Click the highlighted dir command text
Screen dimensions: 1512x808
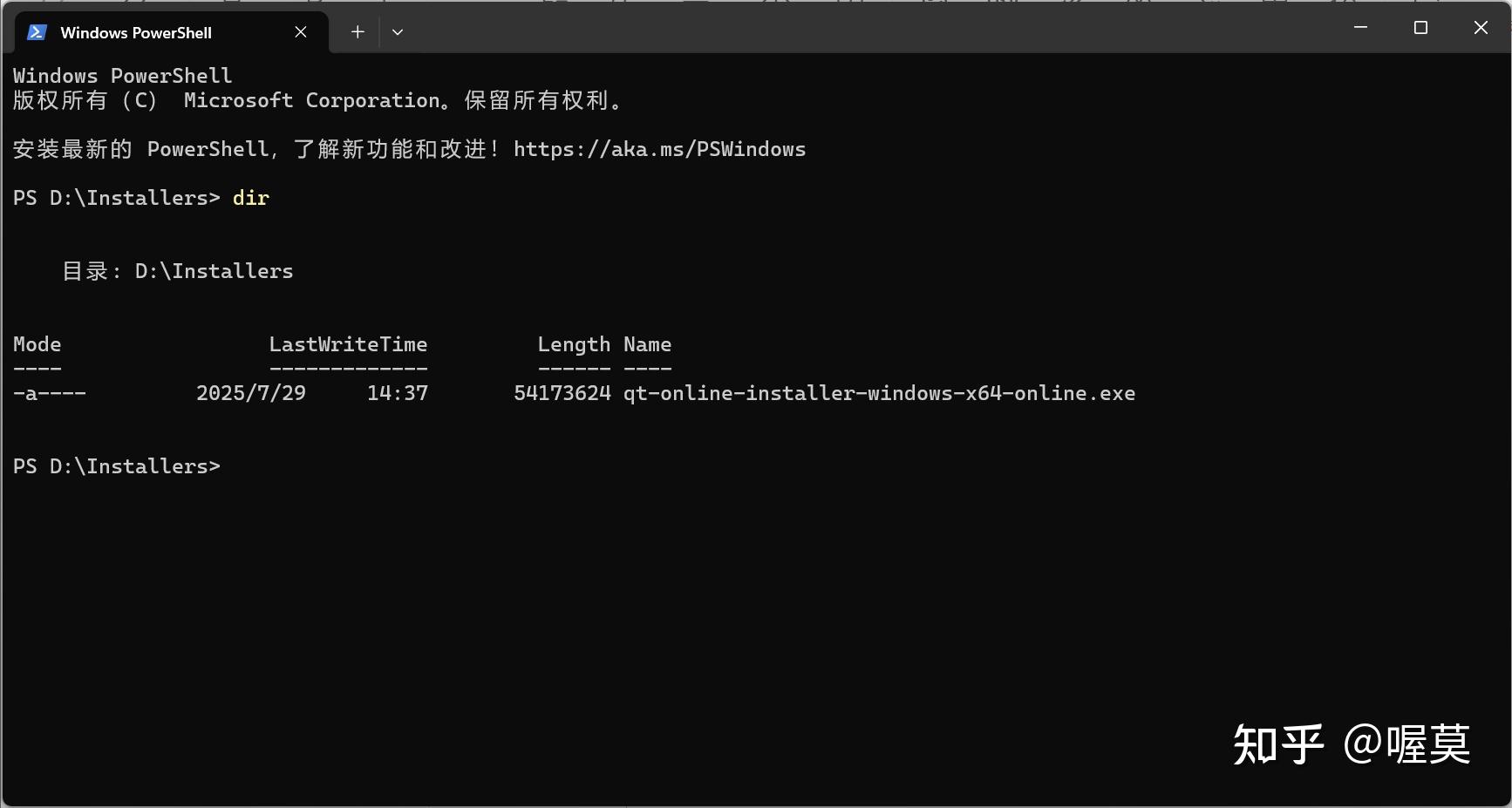[x=250, y=198]
